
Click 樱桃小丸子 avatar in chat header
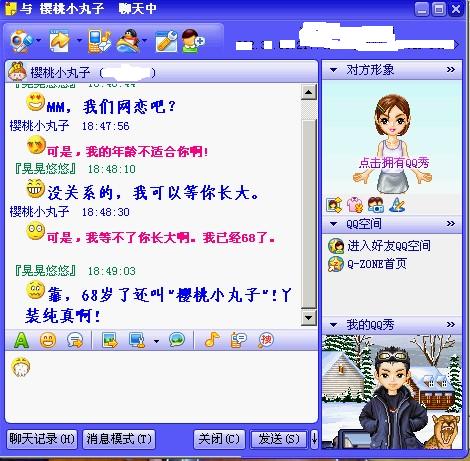pyautogui.click(x=17, y=71)
